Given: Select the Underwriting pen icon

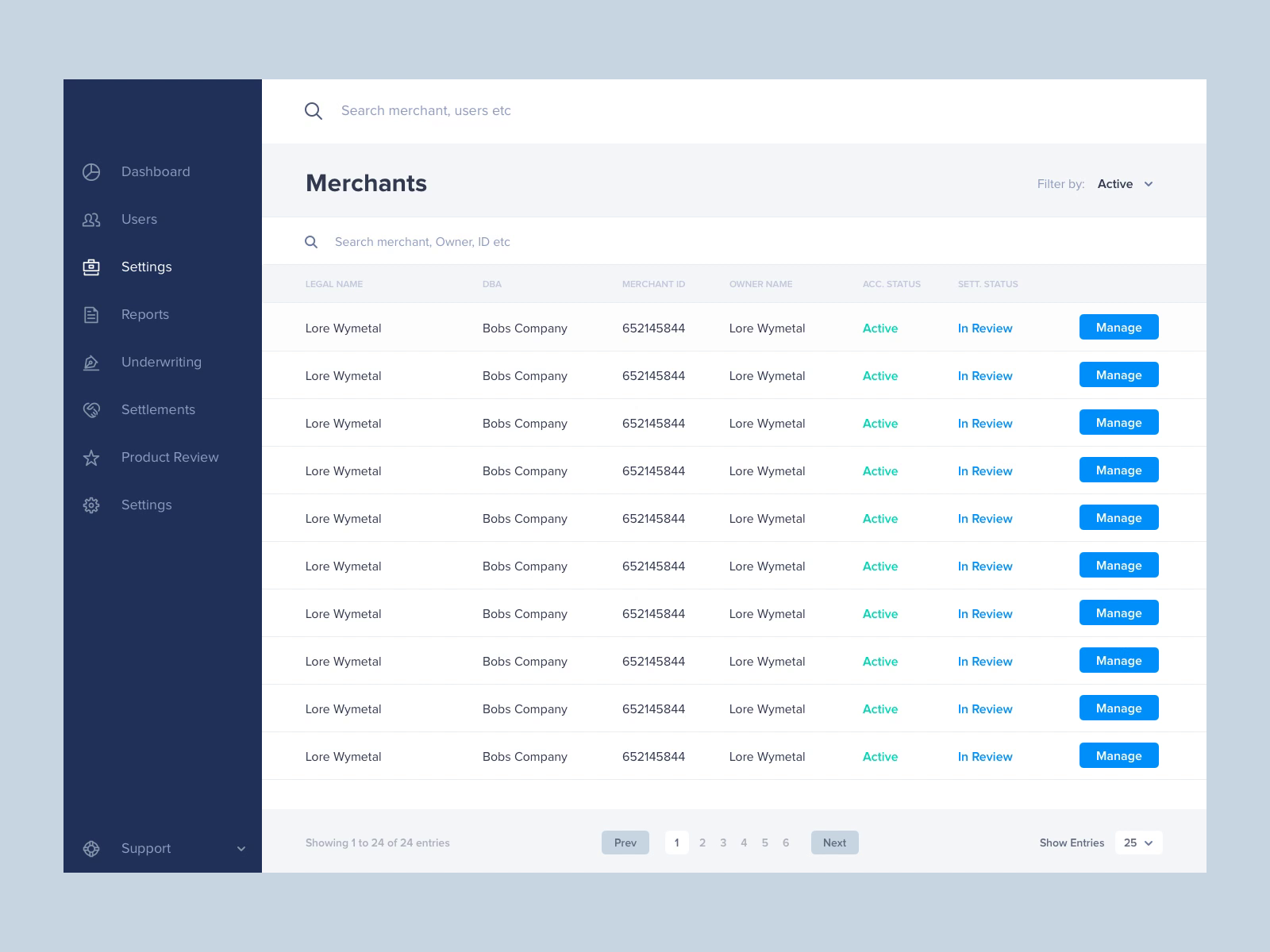Looking at the screenshot, I should click(91, 363).
